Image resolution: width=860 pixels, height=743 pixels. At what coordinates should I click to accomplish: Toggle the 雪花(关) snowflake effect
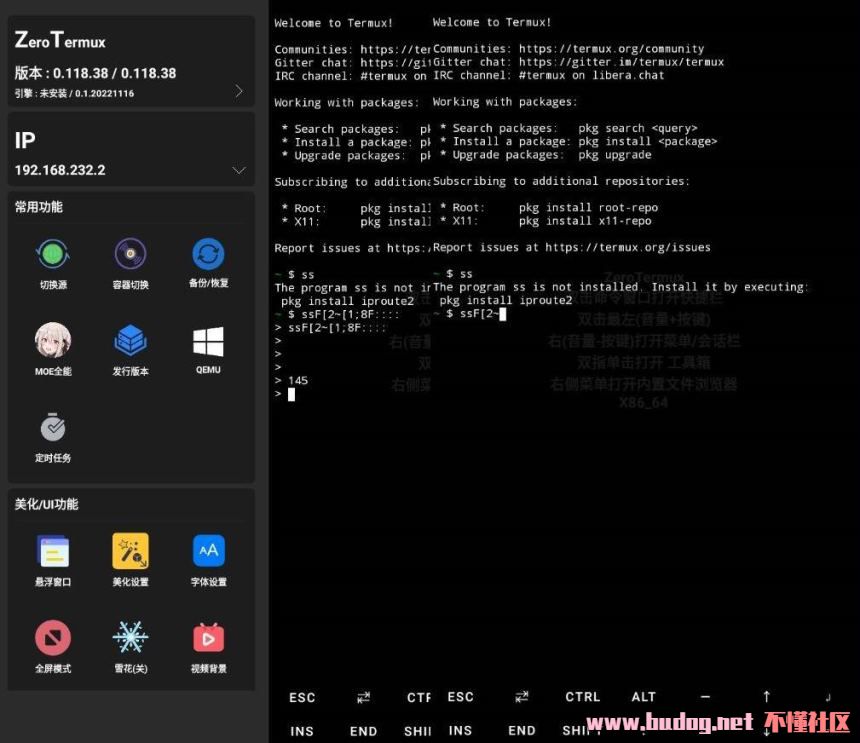[131, 637]
